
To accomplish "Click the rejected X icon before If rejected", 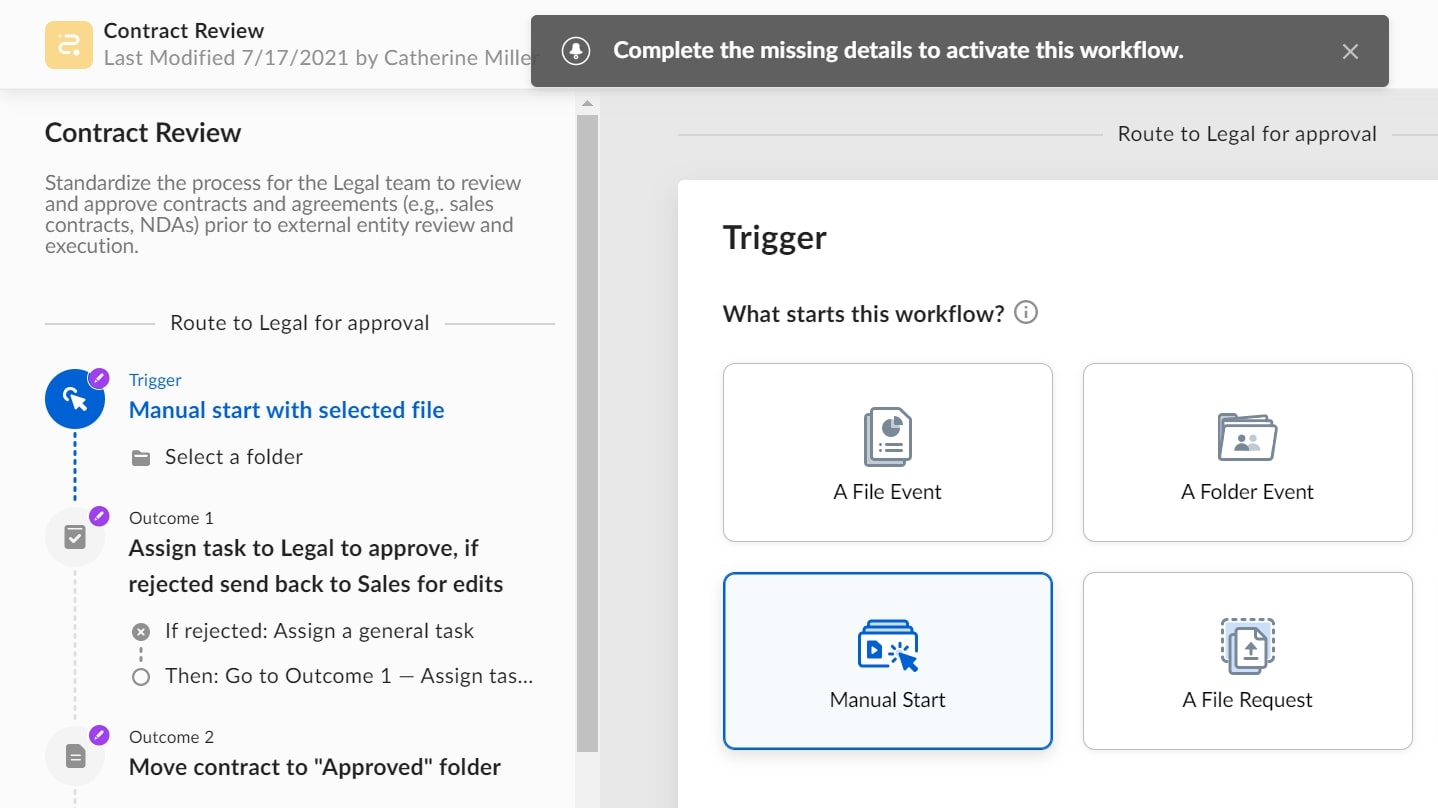I will tap(141, 632).
